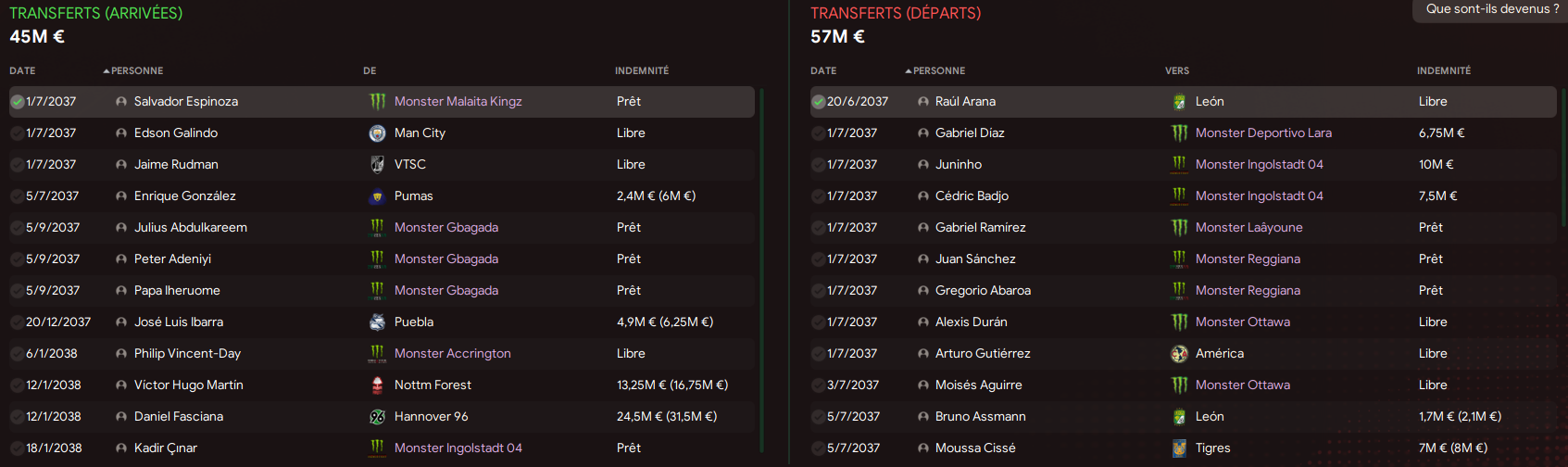Viewport: 1568px width, 467px height.
Task: Sort arrivals by the Date column header
Action: pos(22,70)
